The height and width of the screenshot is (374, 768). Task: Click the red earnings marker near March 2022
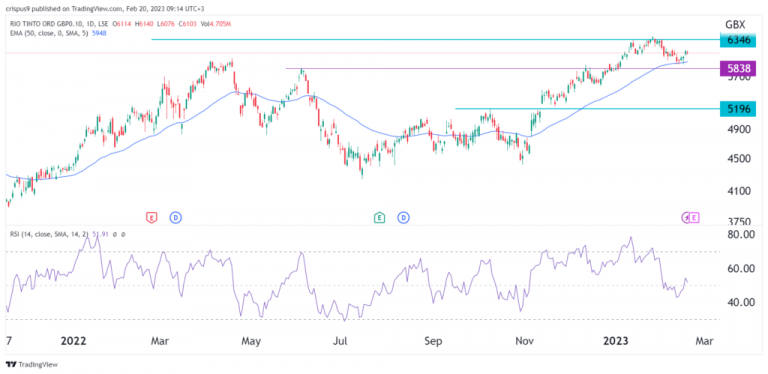(x=152, y=217)
